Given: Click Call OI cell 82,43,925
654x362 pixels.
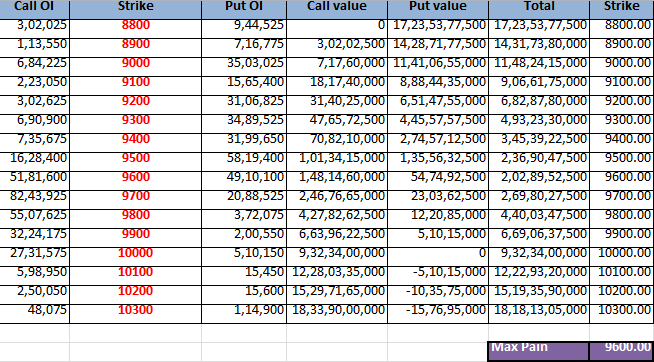Looking at the screenshot, I should coord(35,196).
